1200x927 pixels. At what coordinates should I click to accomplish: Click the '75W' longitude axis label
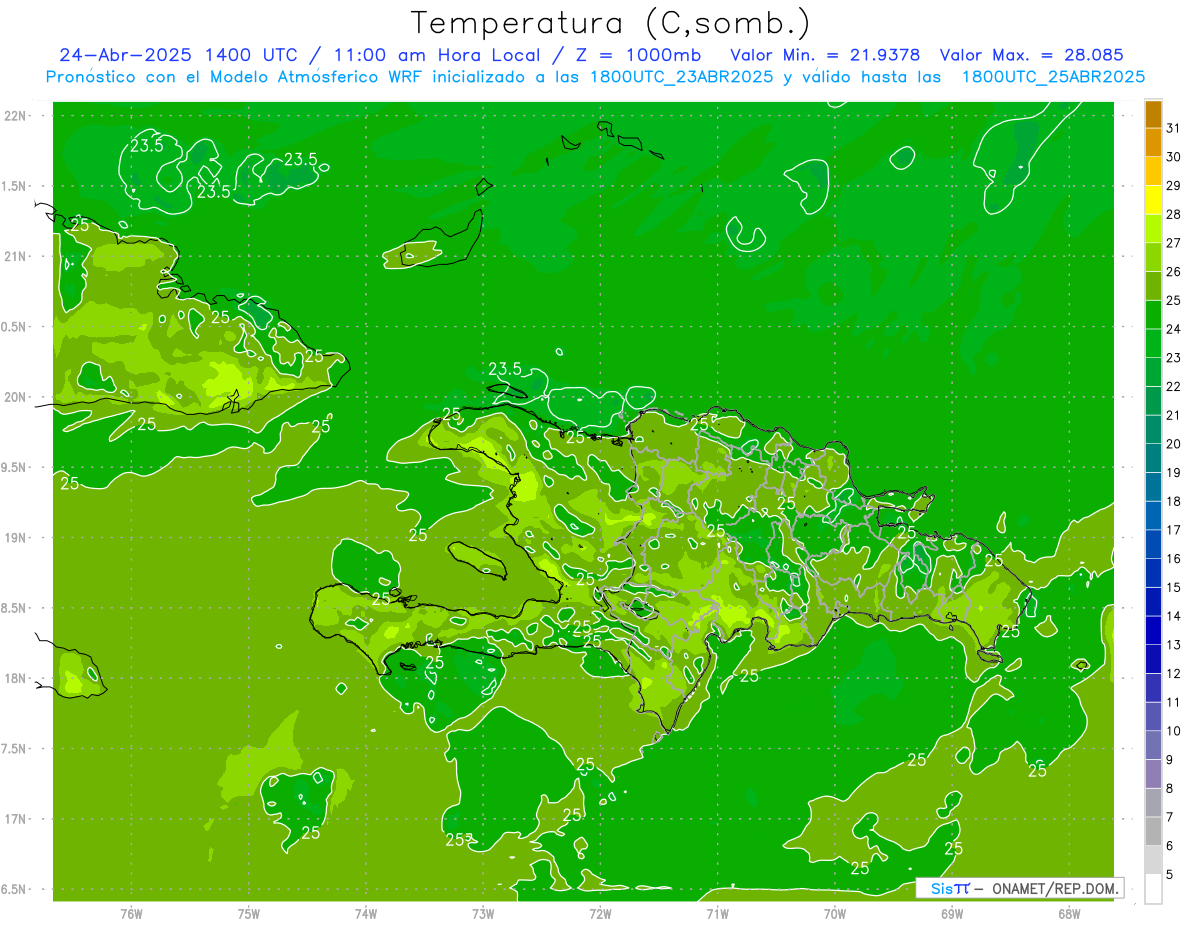249,914
